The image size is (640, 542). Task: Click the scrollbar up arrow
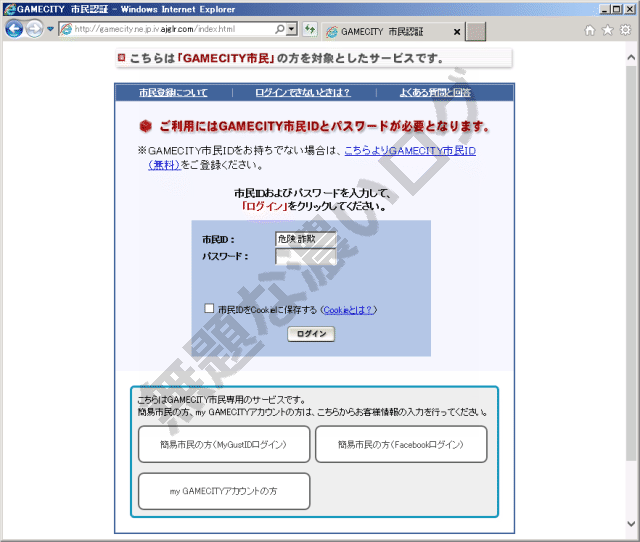[631, 58]
